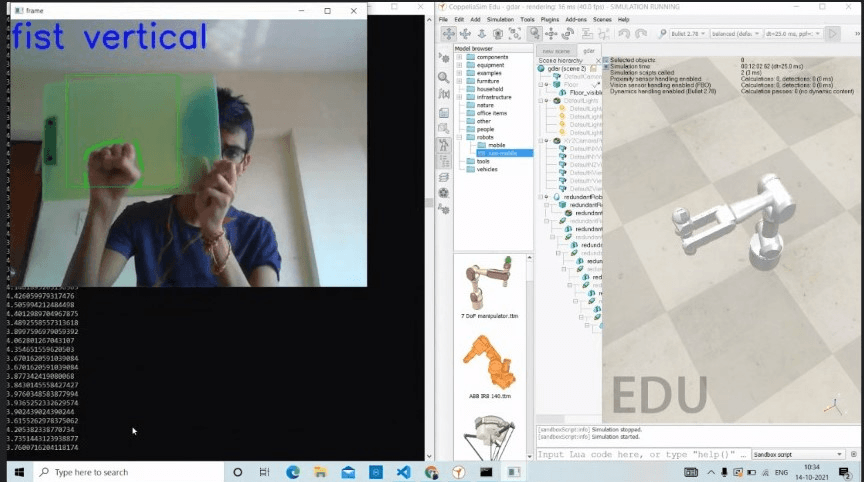The width and height of the screenshot is (864, 482).
Task: Click the Lua code input field
Action: [642, 454]
